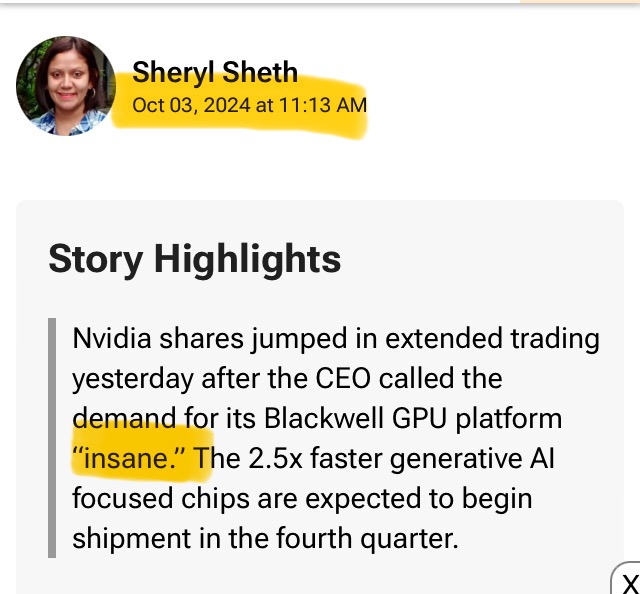Click the word yesterday in the summary
Viewport: 640px width, 594px height.
pyautogui.click(x=133, y=378)
